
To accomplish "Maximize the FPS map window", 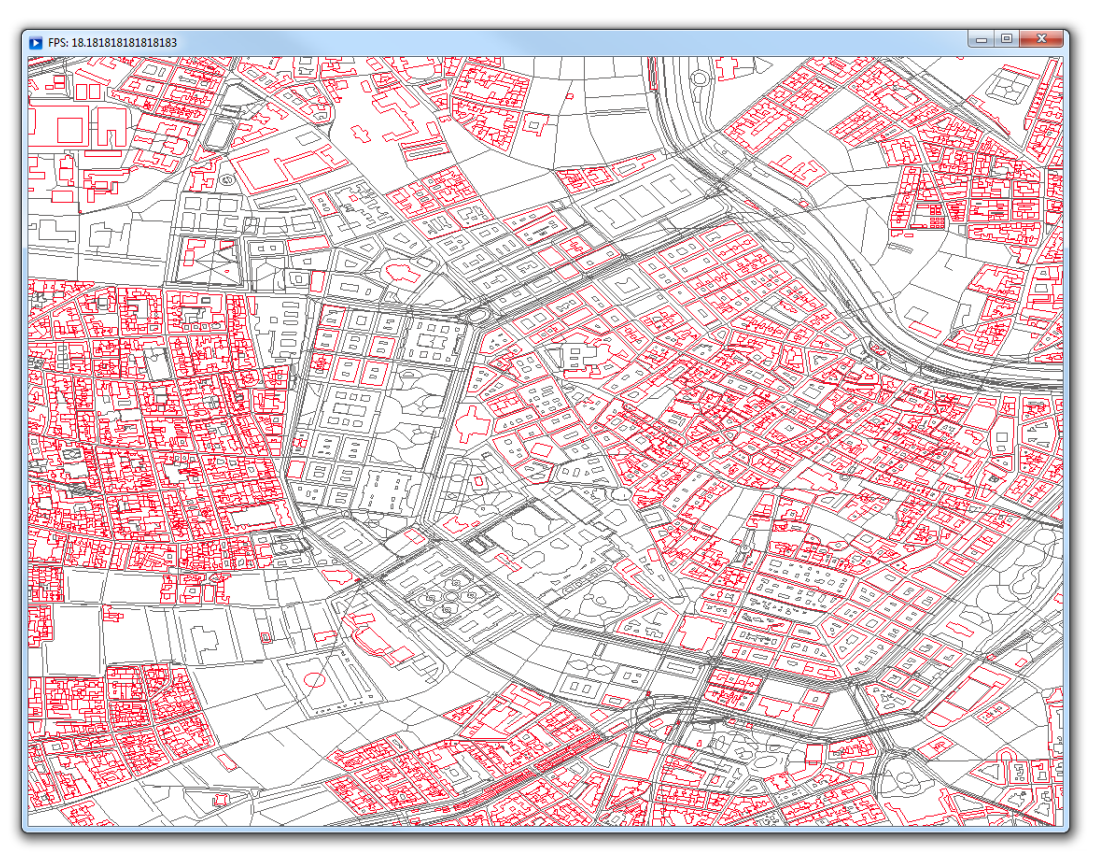I will pos(1006,39).
